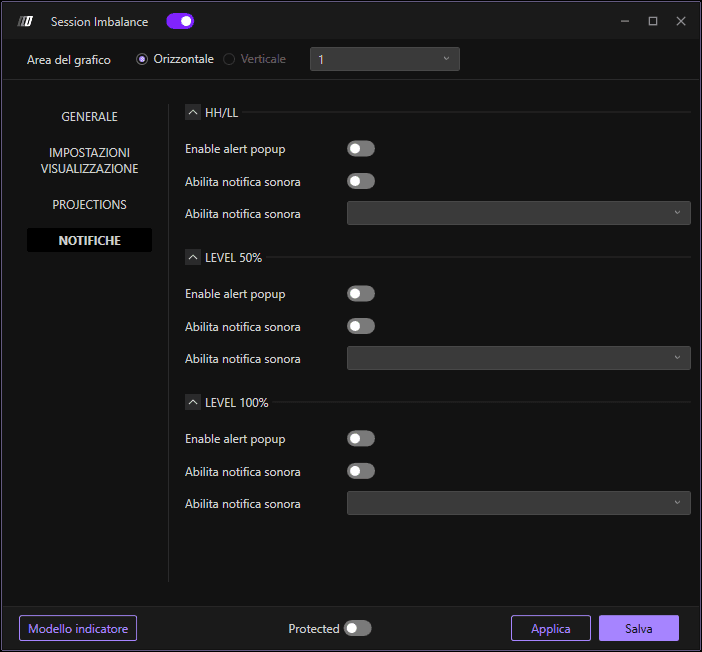Toggle the Session Imbalance indicator switch
This screenshot has height=652, width=702.
[180, 21]
